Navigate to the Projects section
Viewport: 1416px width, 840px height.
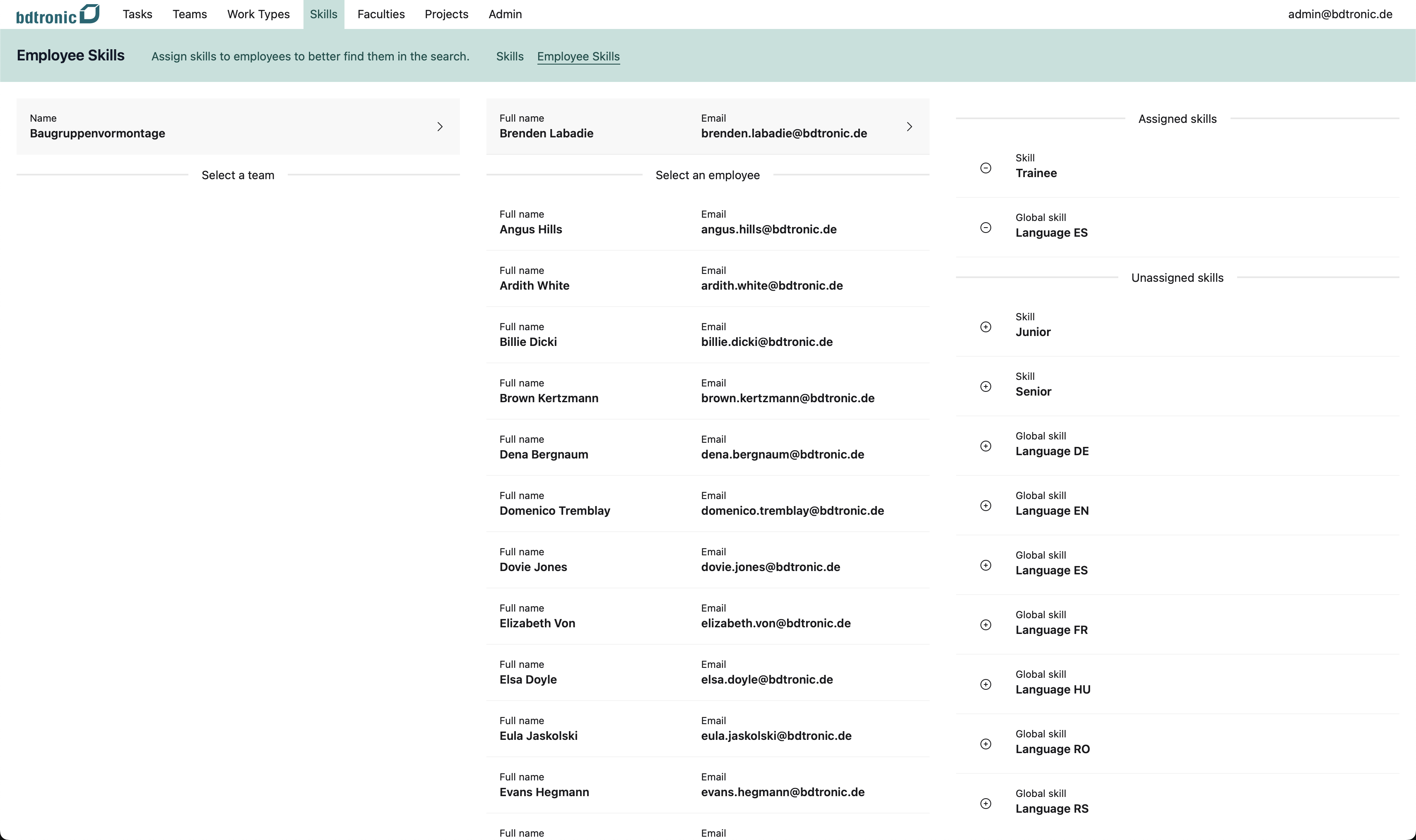pyautogui.click(x=446, y=14)
